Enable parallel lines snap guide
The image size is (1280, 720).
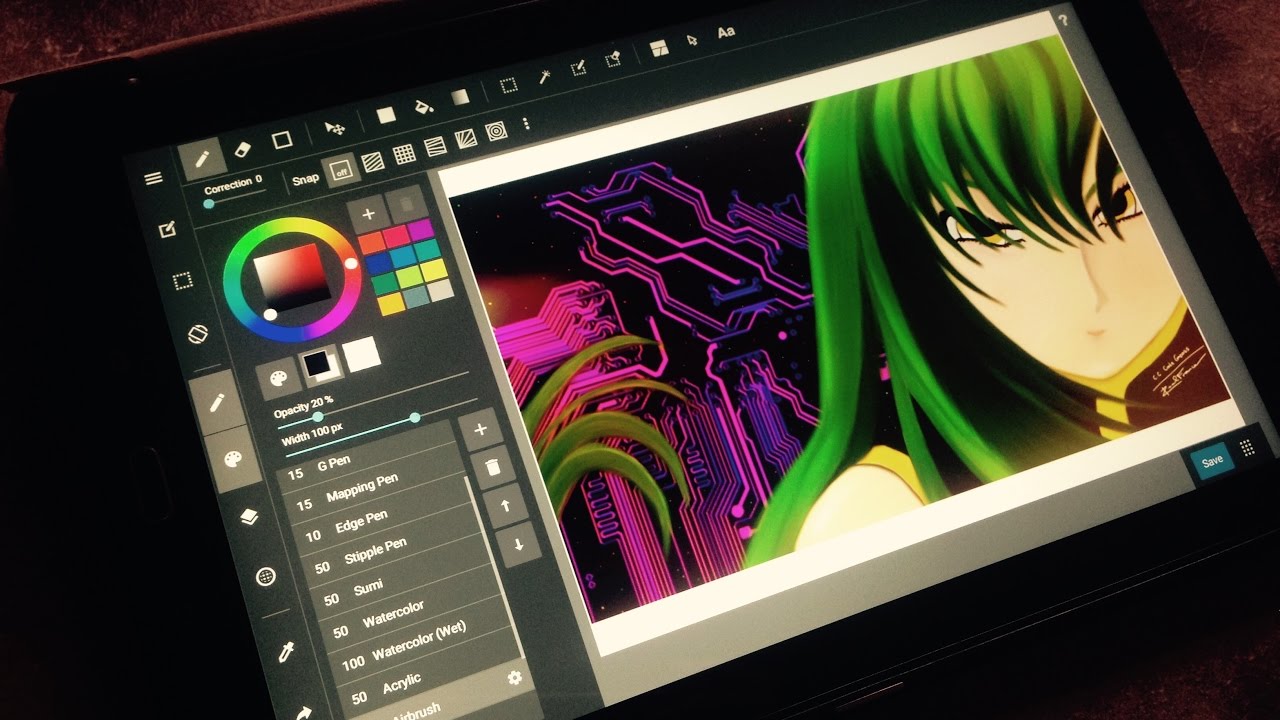373,161
